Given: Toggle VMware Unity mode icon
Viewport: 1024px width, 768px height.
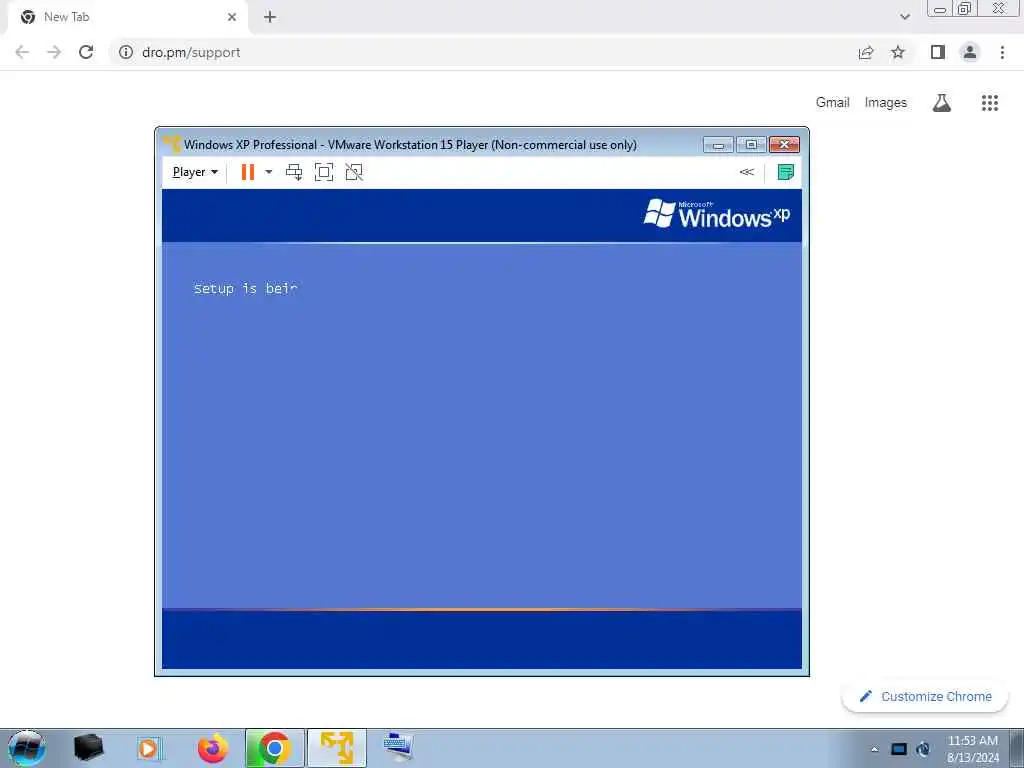Looking at the screenshot, I should pyautogui.click(x=354, y=172).
